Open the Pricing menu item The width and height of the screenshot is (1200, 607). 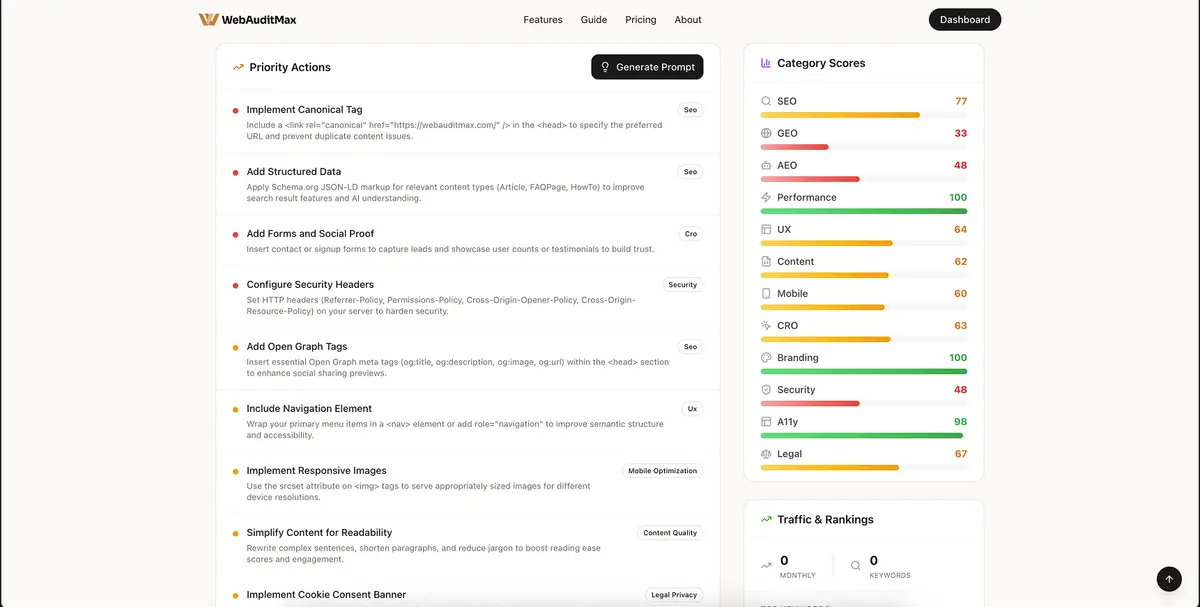click(640, 19)
